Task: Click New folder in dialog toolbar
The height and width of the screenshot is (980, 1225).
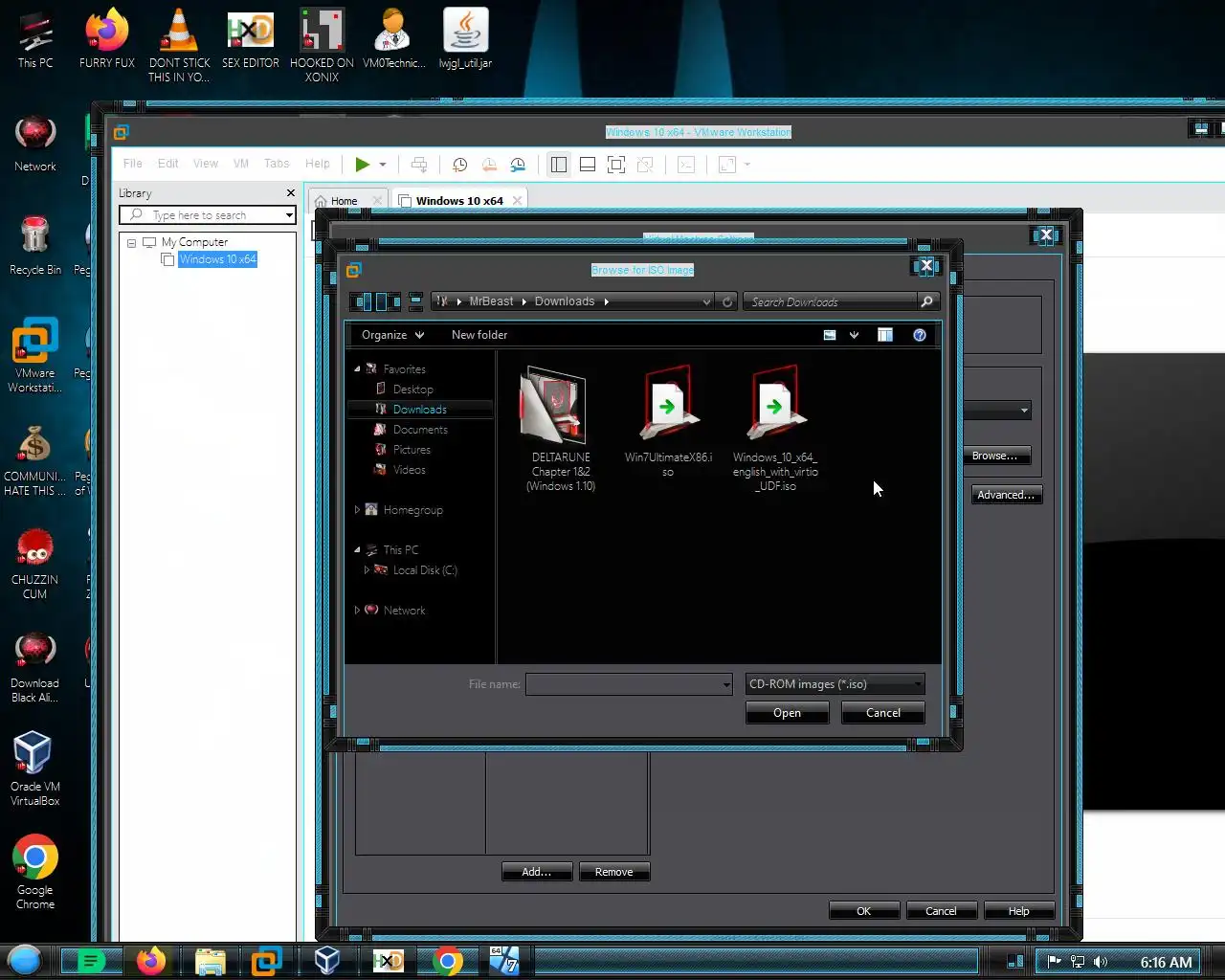Action: 479,335
